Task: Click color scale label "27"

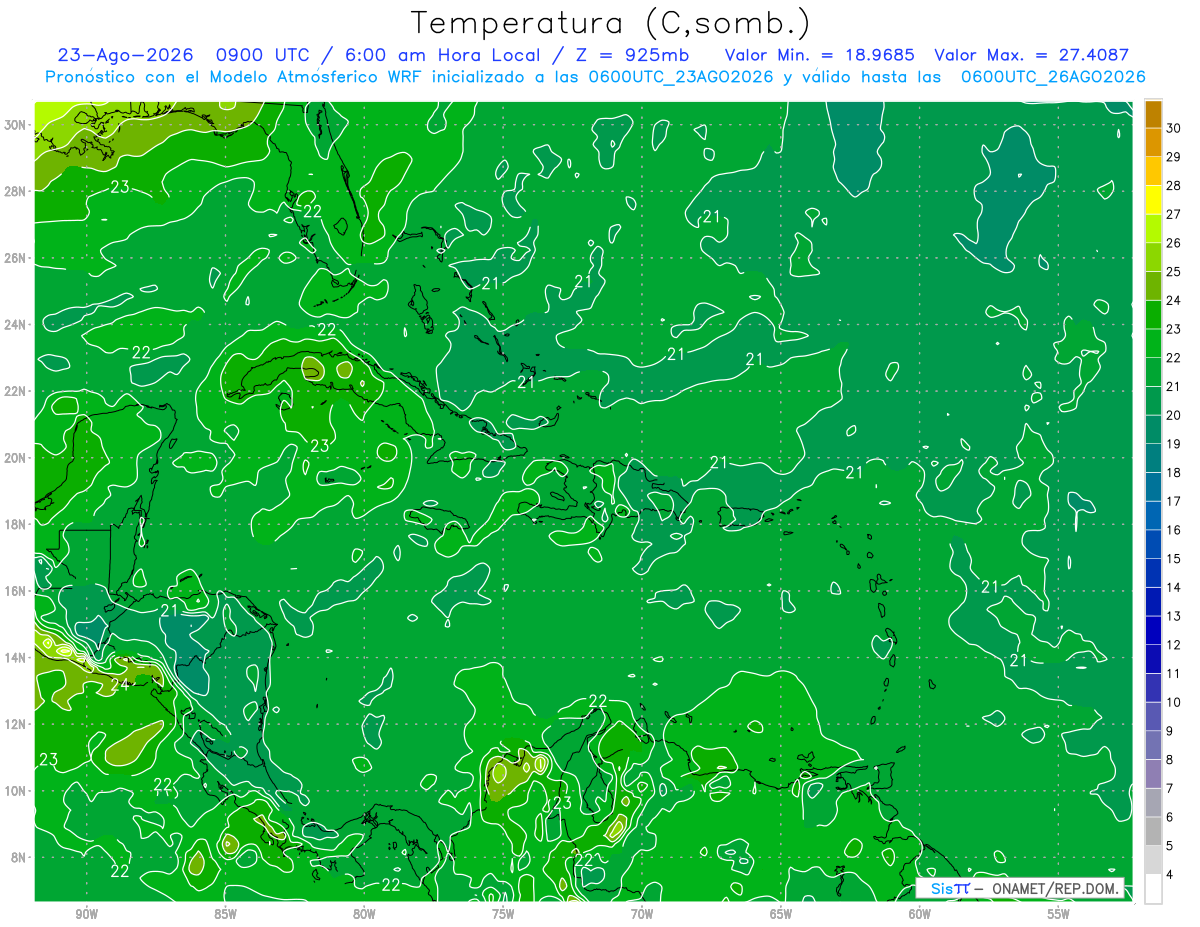Action: [x=1174, y=214]
